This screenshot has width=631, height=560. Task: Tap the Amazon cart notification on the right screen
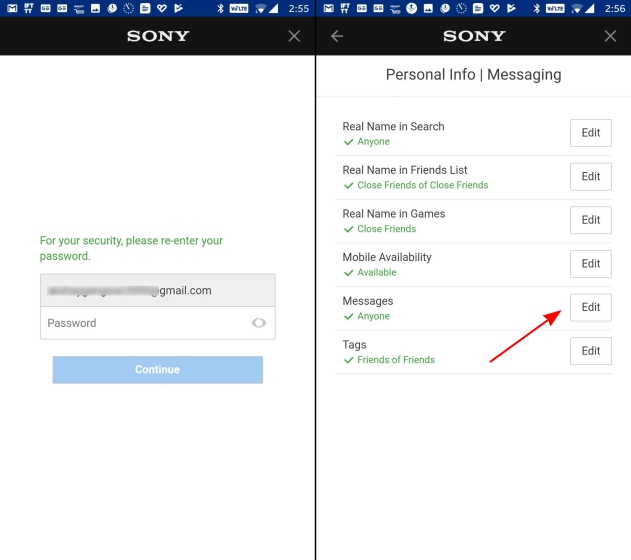click(395, 8)
